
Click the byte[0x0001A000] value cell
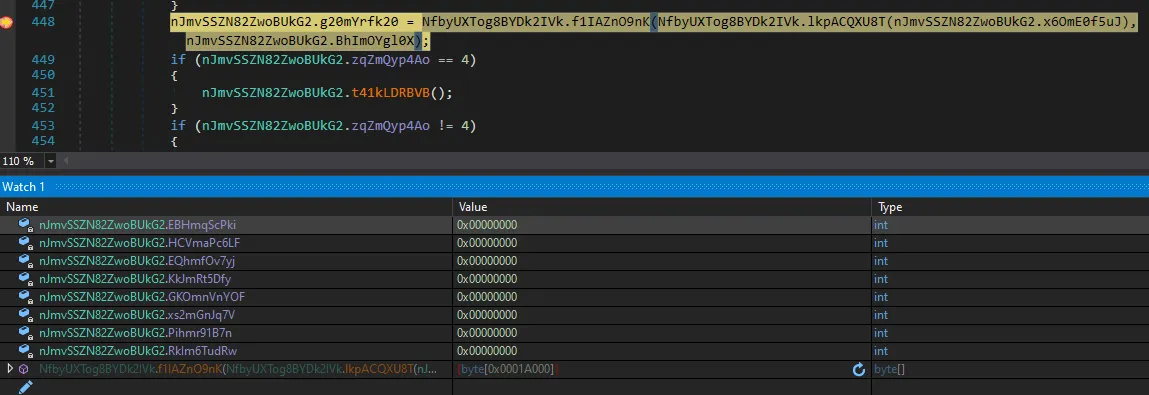pyautogui.click(x=662, y=369)
